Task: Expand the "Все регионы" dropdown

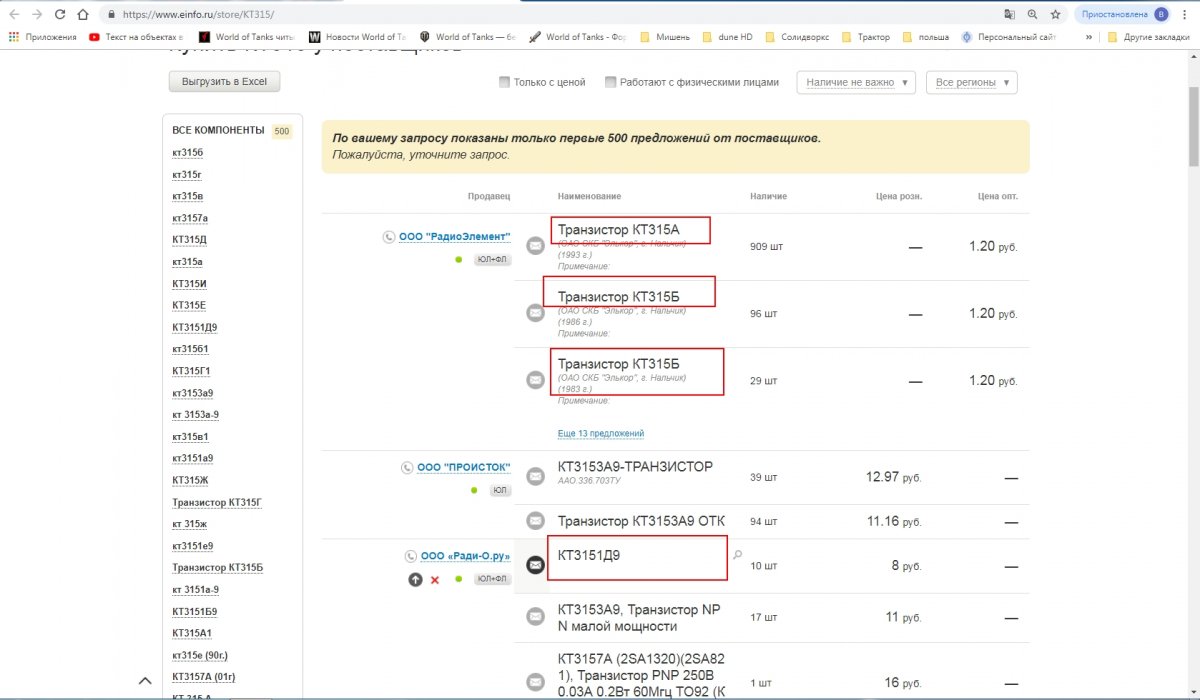Action: coord(972,82)
